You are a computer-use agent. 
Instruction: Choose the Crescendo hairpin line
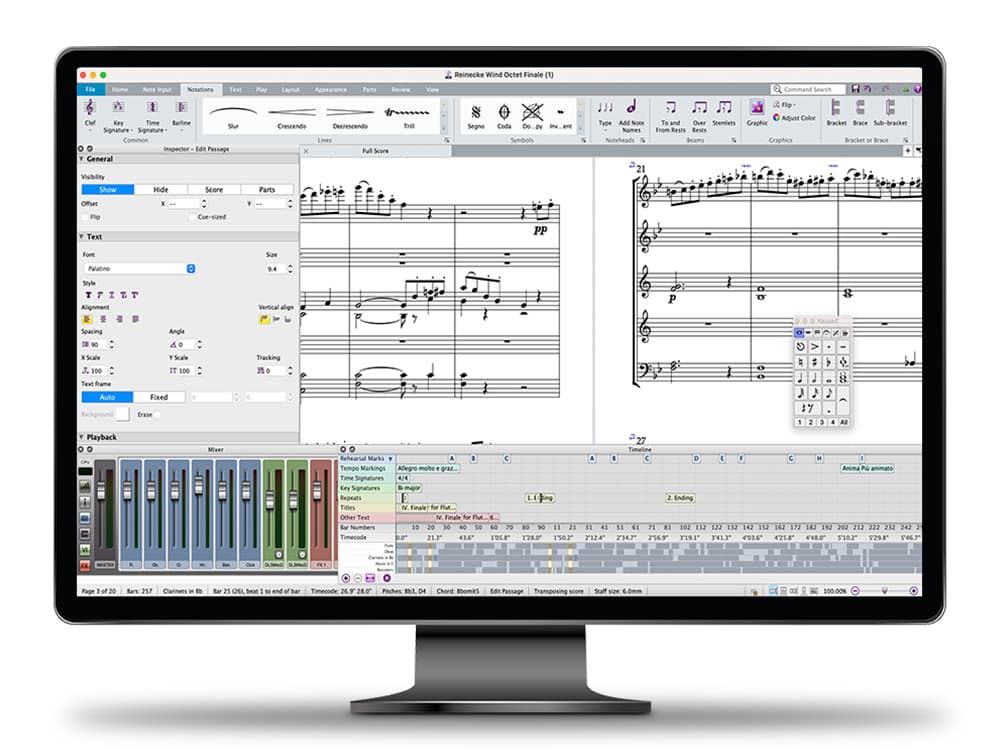coord(291,114)
